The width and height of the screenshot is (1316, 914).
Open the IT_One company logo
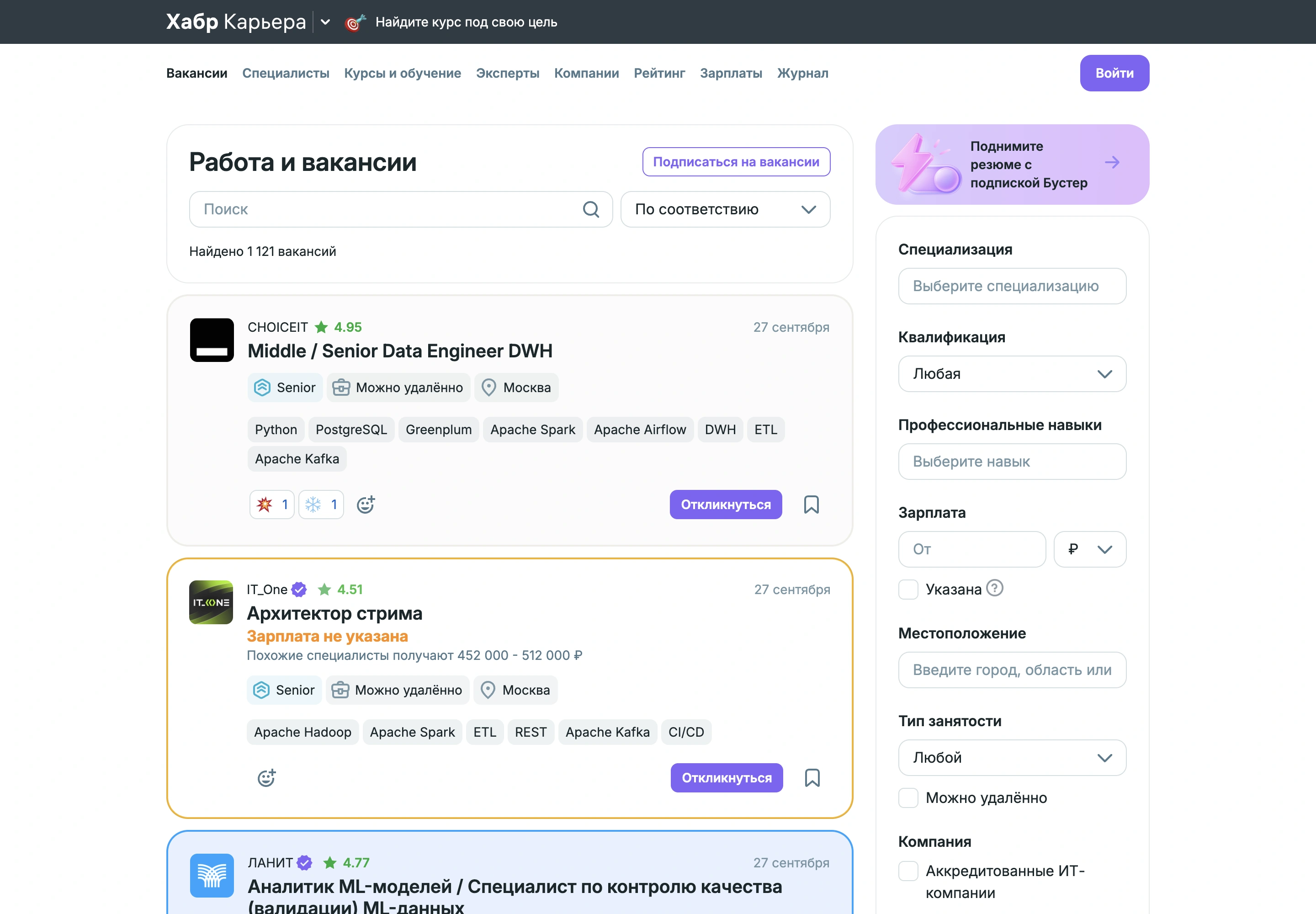click(x=211, y=602)
